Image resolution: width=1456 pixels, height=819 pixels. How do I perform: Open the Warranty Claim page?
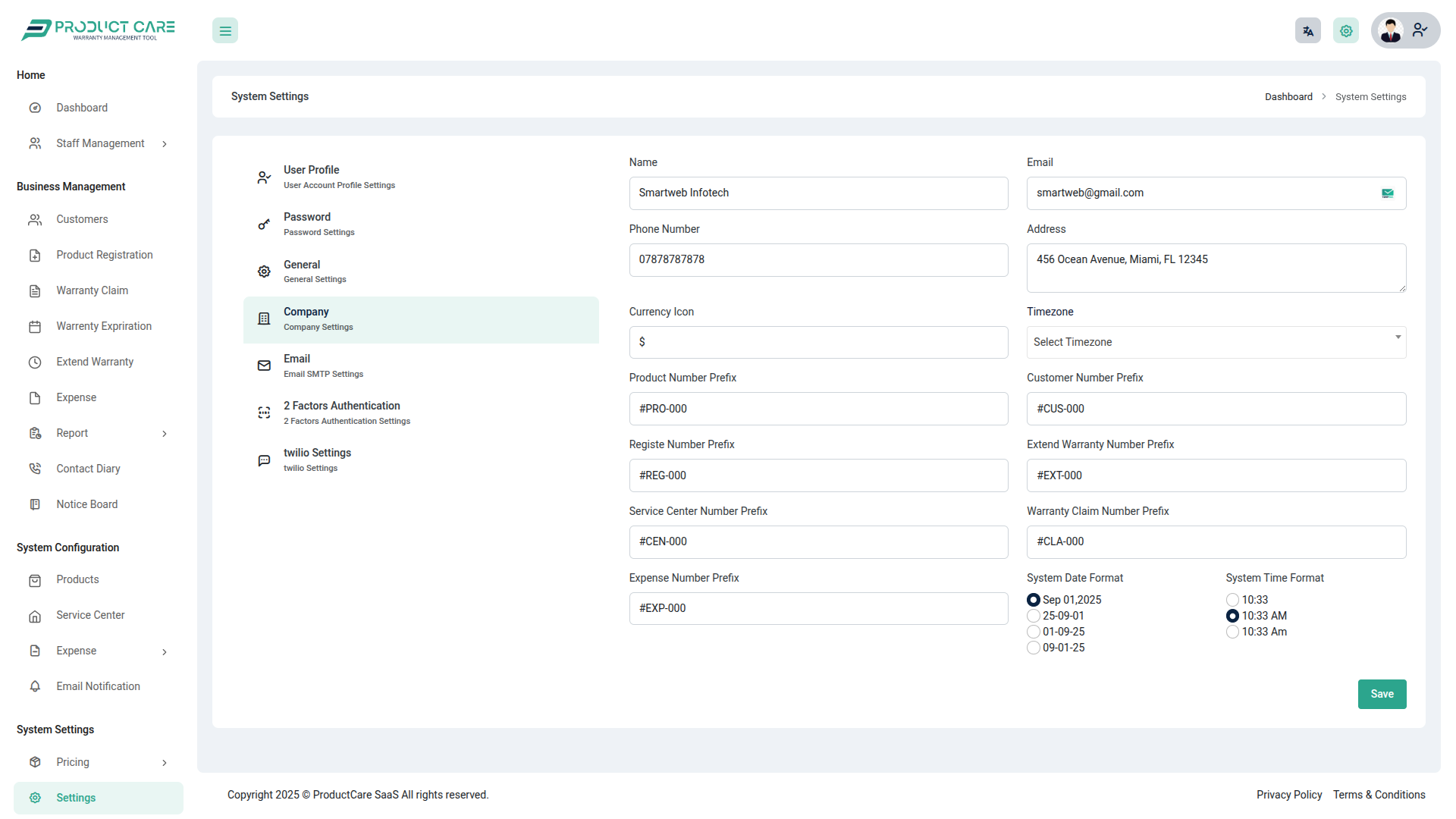click(x=92, y=290)
